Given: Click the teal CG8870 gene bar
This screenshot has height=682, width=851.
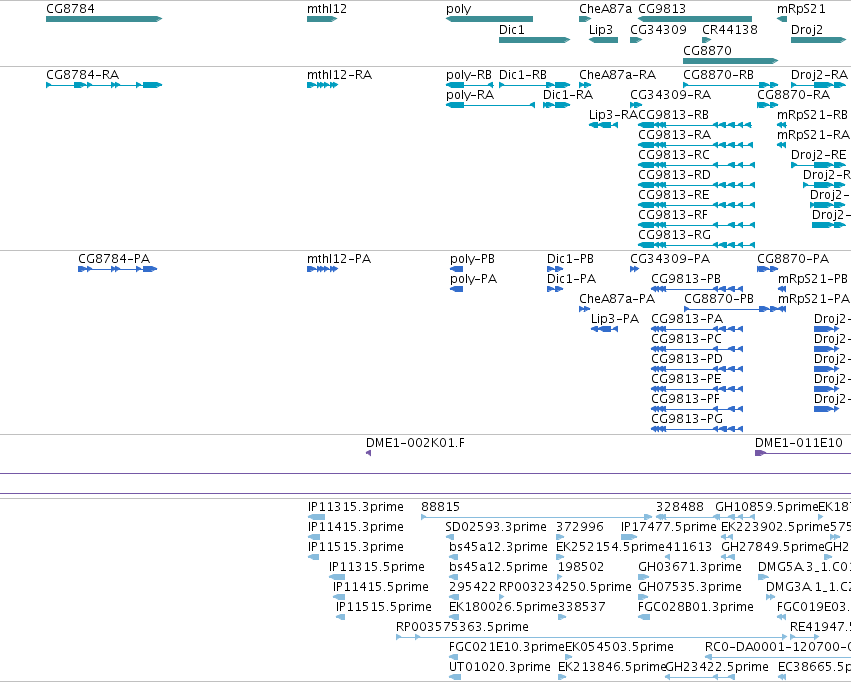Looking at the screenshot, I should (731, 61).
